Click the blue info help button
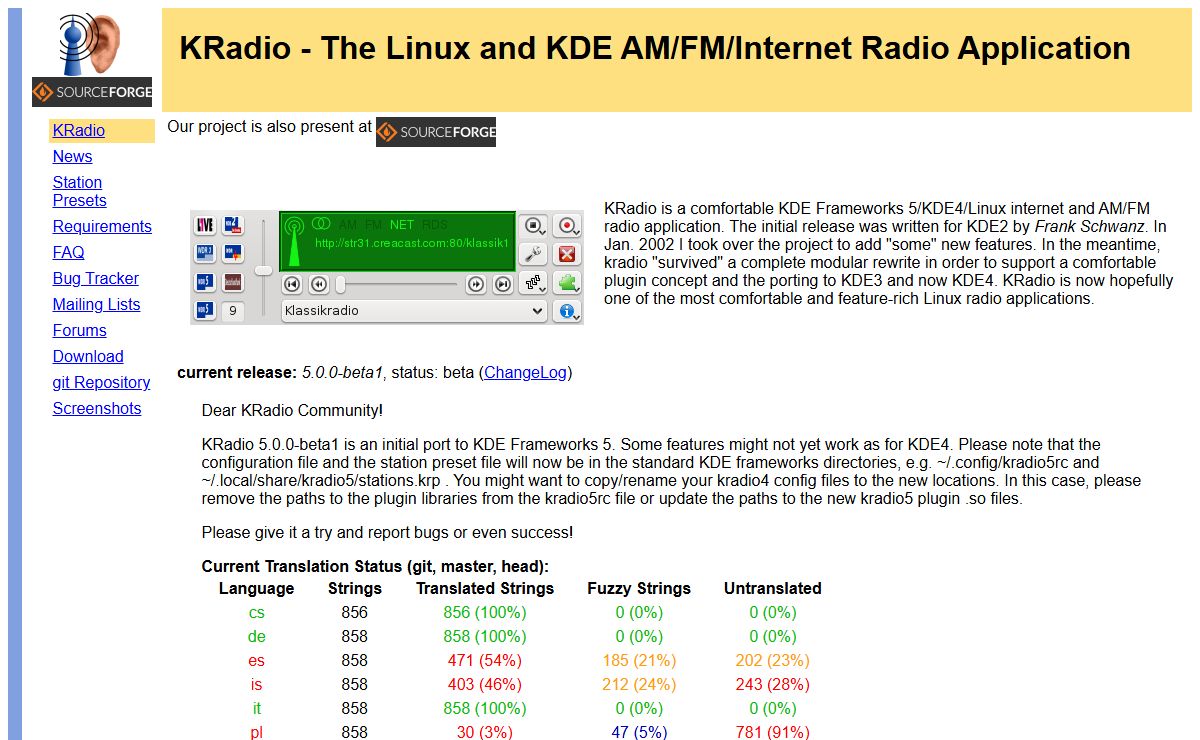The image size is (1200, 740). click(x=568, y=311)
